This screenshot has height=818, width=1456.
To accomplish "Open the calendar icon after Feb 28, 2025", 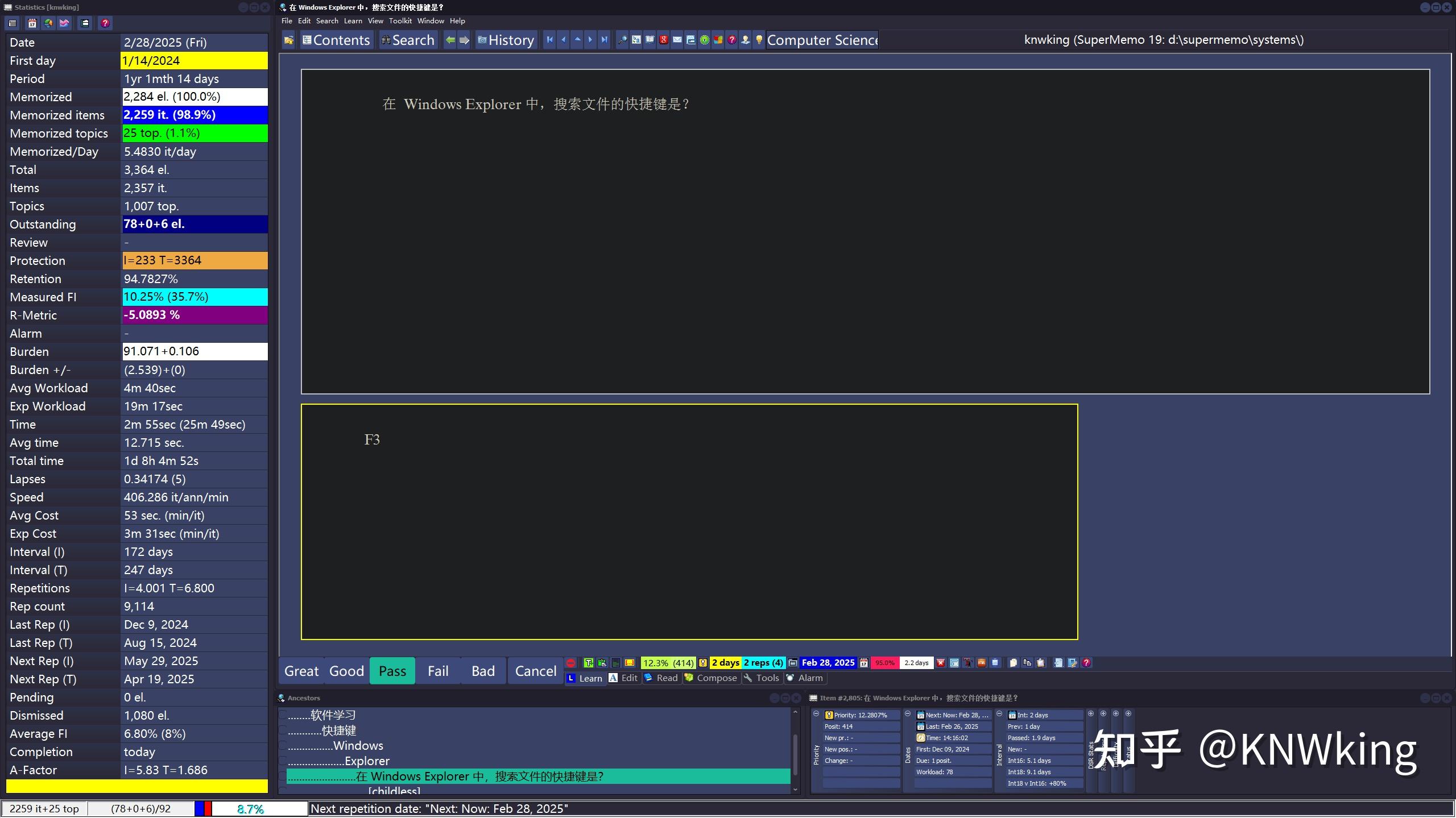I will [864, 663].
